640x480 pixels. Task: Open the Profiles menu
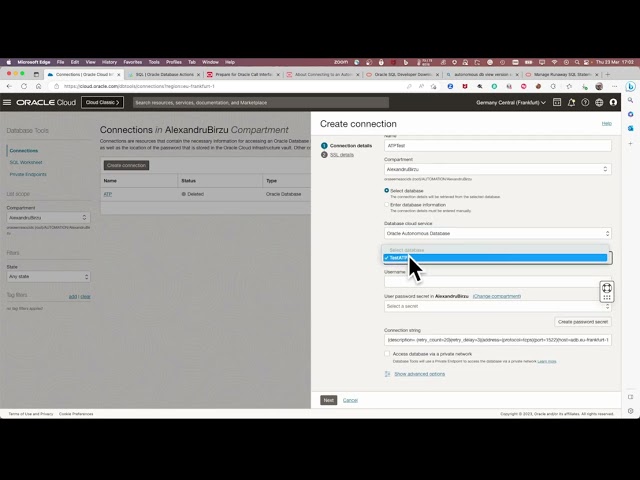[173, 62]
